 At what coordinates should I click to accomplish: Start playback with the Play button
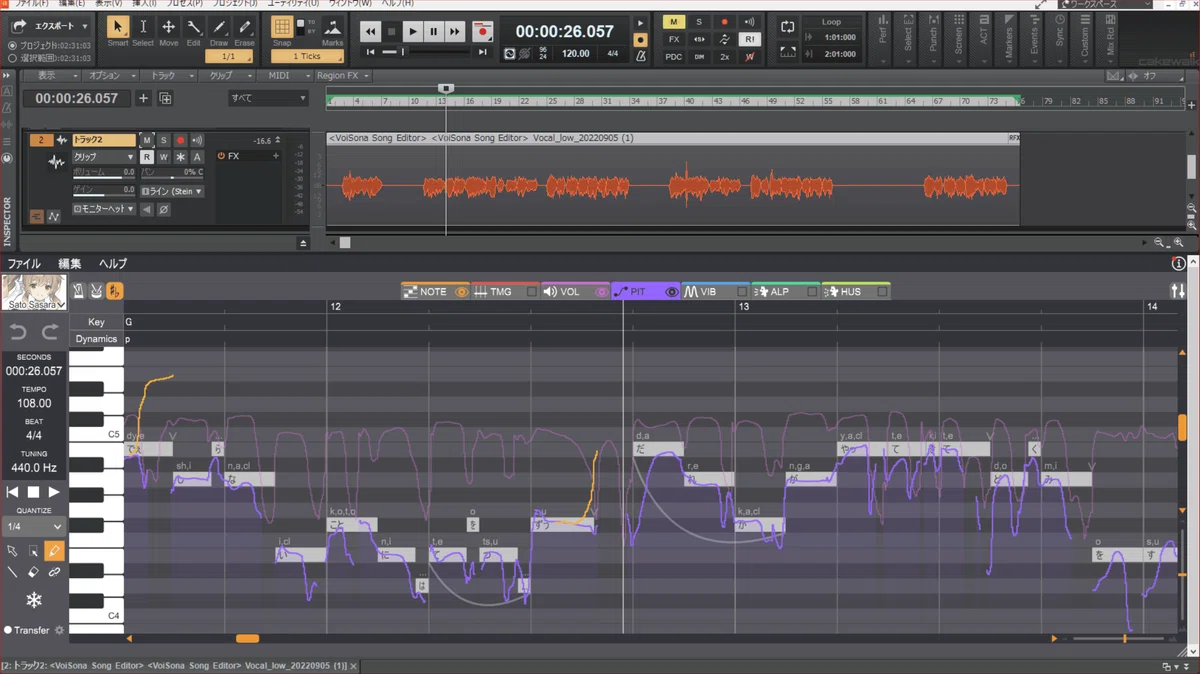coord(412,32)
